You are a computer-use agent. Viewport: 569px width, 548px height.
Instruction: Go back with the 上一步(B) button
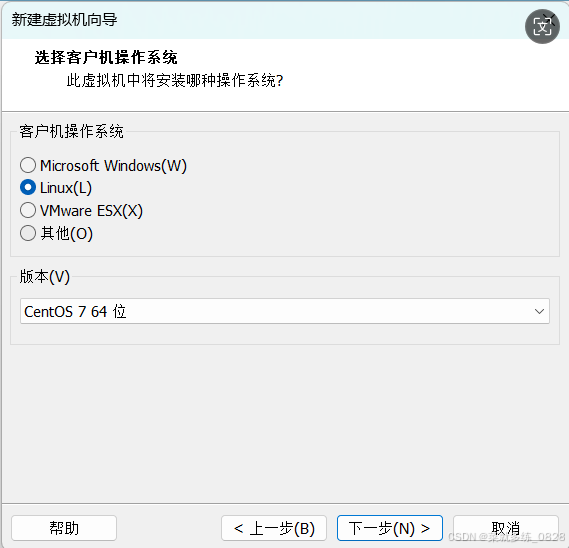click(x=274, y=528)
